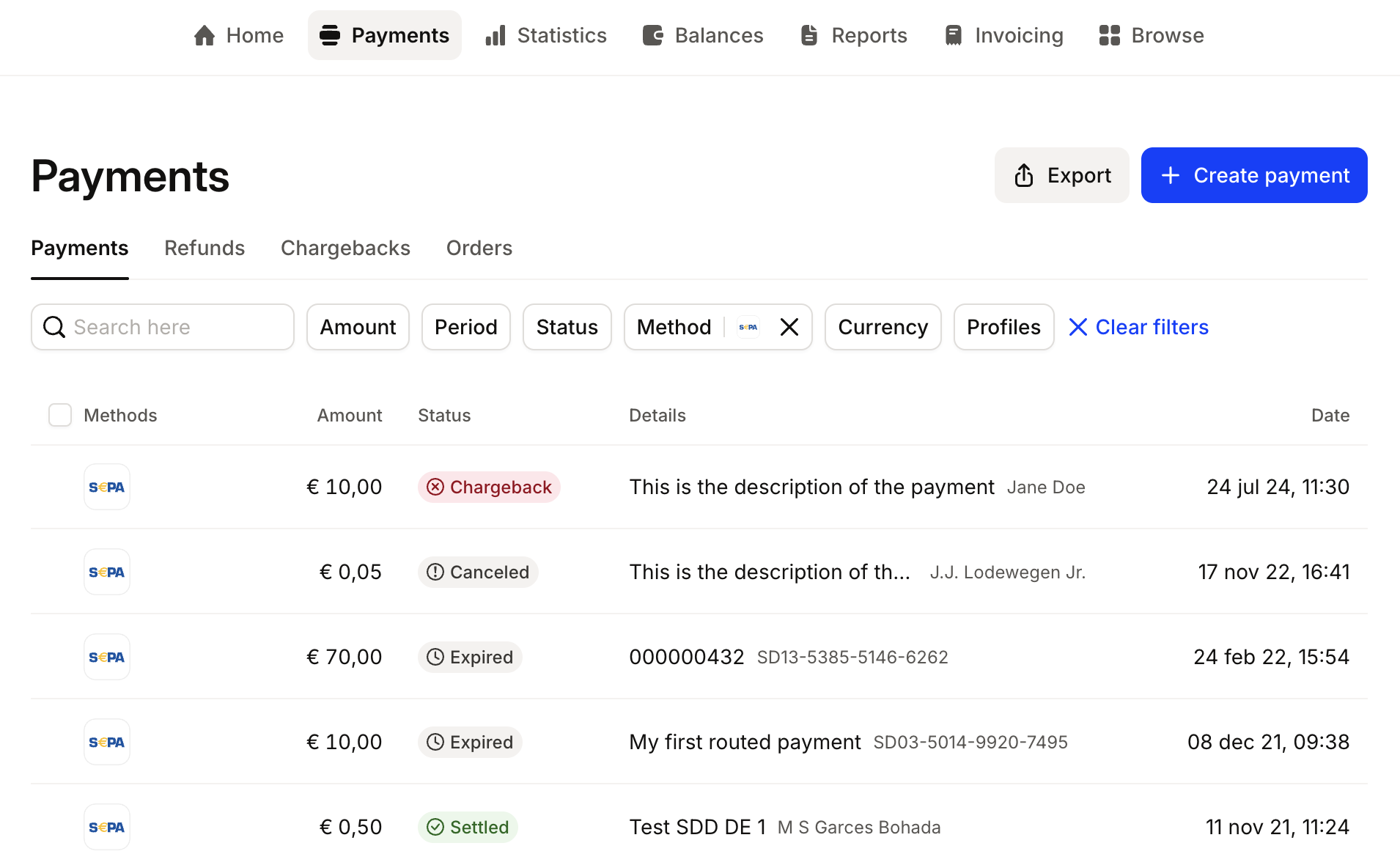Image resolution: width=1400 pixels, height=865 pixels.
Task: Focus the Search here input field
Action: (176, 327)
